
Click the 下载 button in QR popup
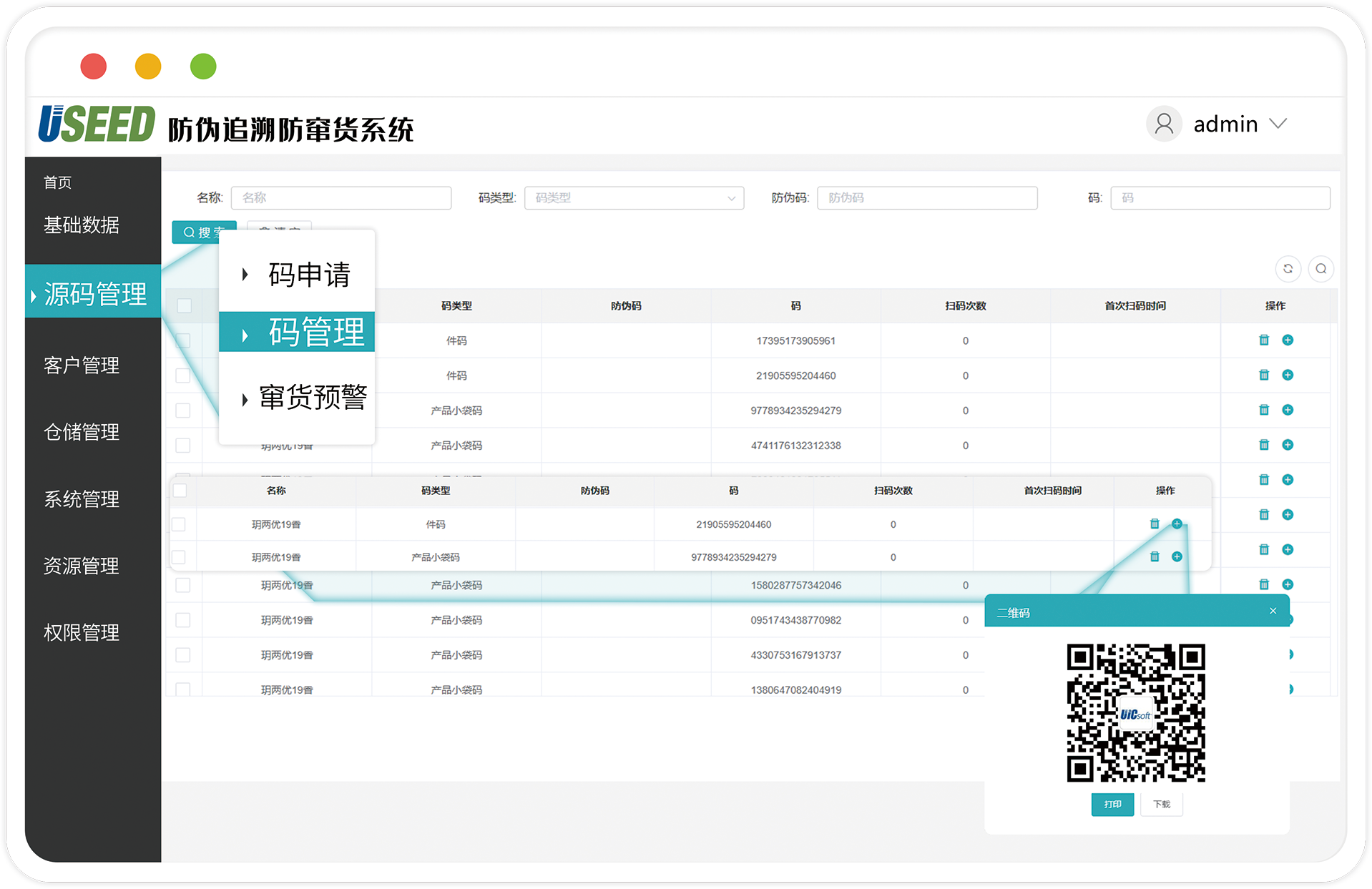[1161, 805]
